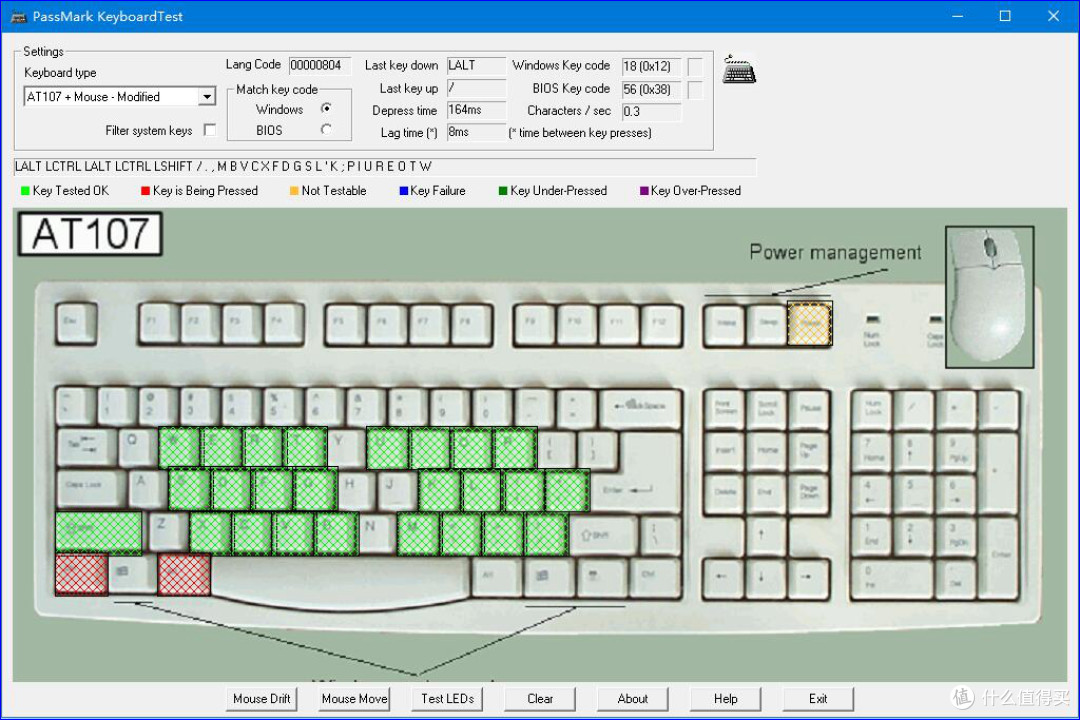The height and width of the screenshot is (720, 1080).
Task: Click the dark green Key Under-Pressed swatch
Action: 503,191
